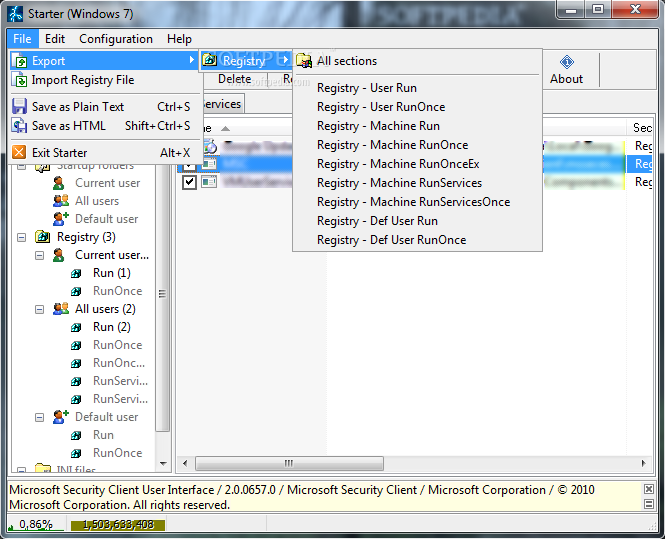
Task: Click the Export menu icon
Action: (20, 61)
